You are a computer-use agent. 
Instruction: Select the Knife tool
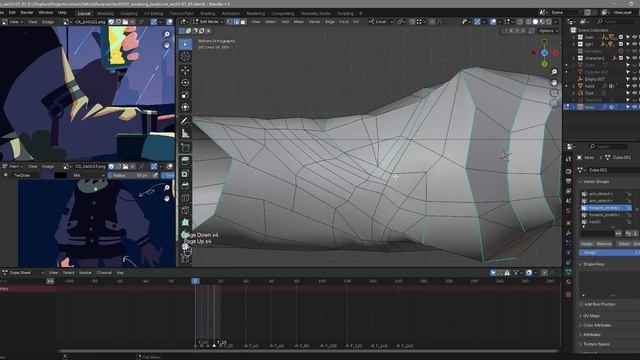coord(185,210)
